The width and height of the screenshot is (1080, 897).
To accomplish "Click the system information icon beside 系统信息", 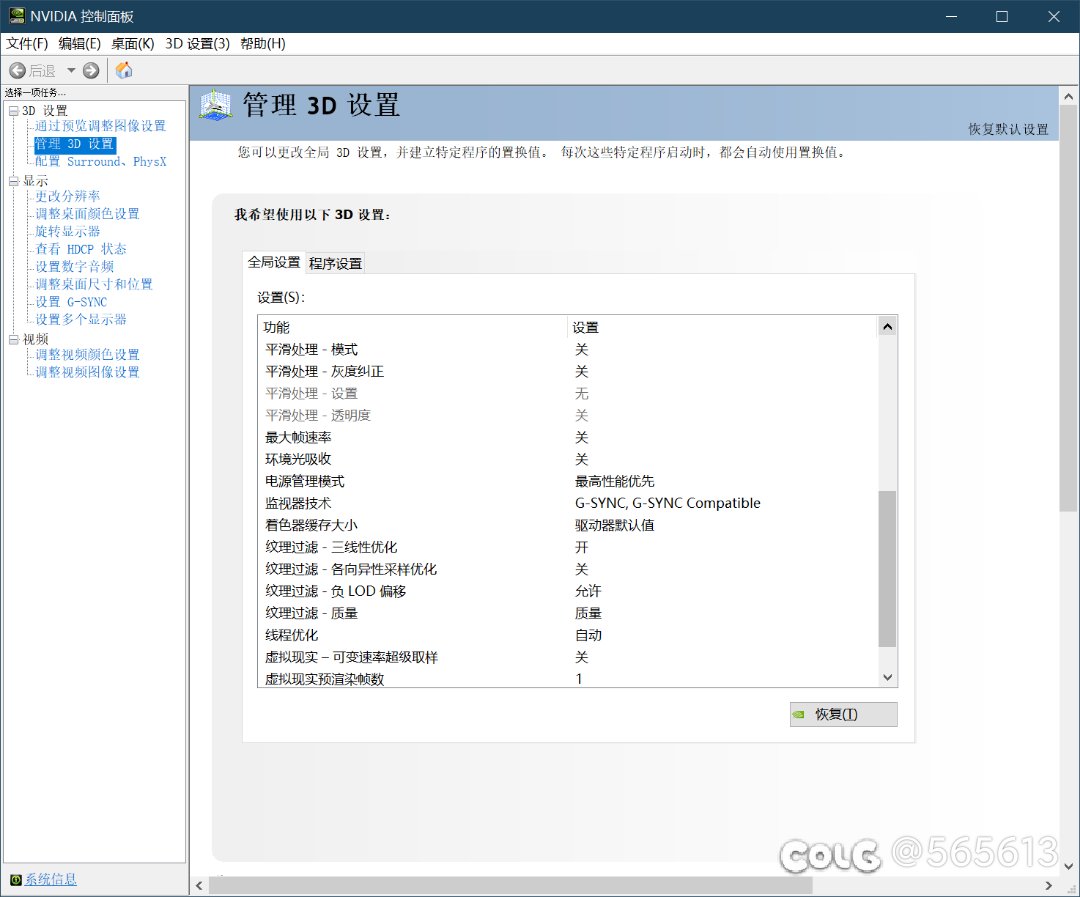I will point(15,880).
